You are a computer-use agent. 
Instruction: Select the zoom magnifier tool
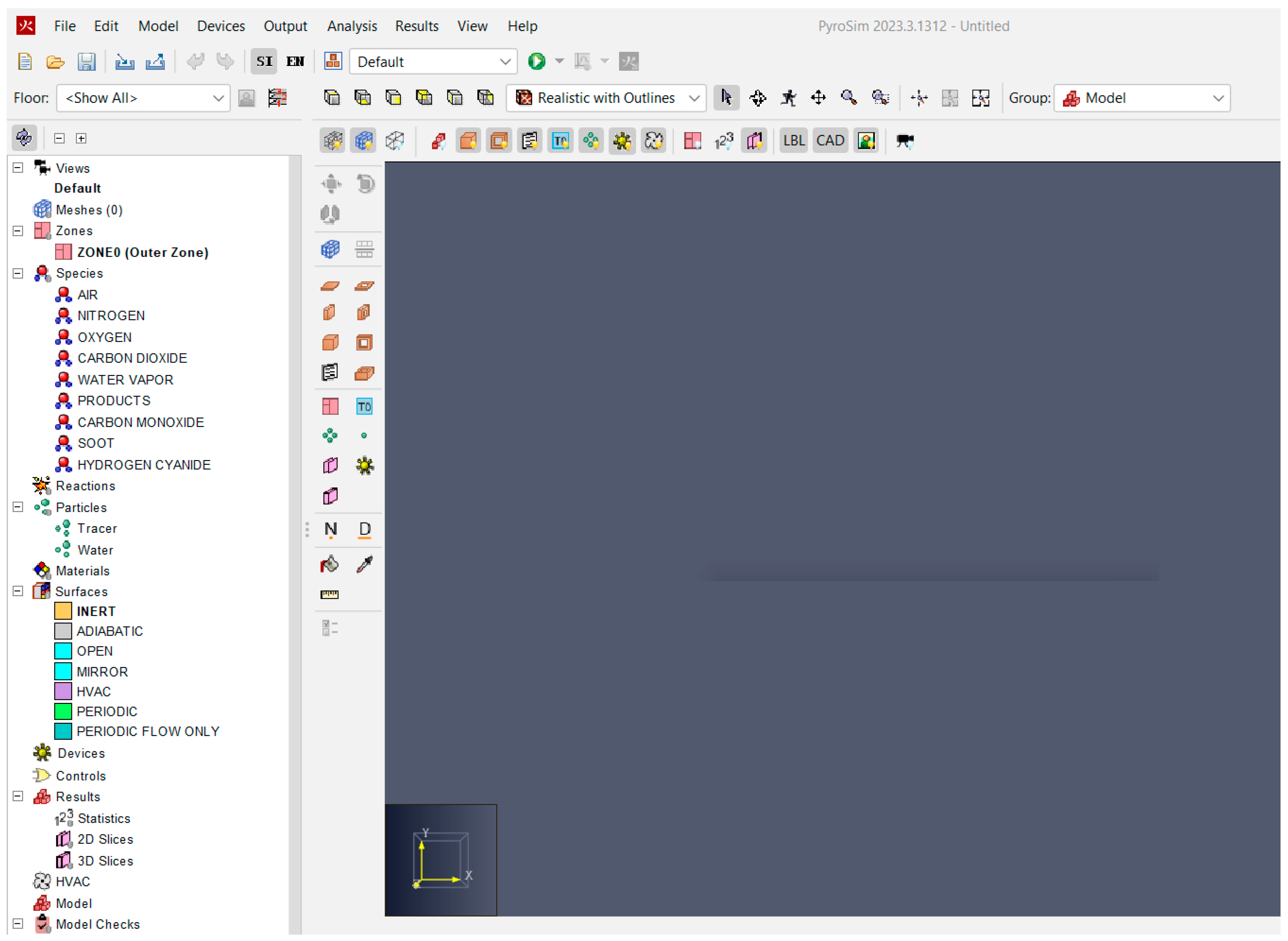click(849, 98)
